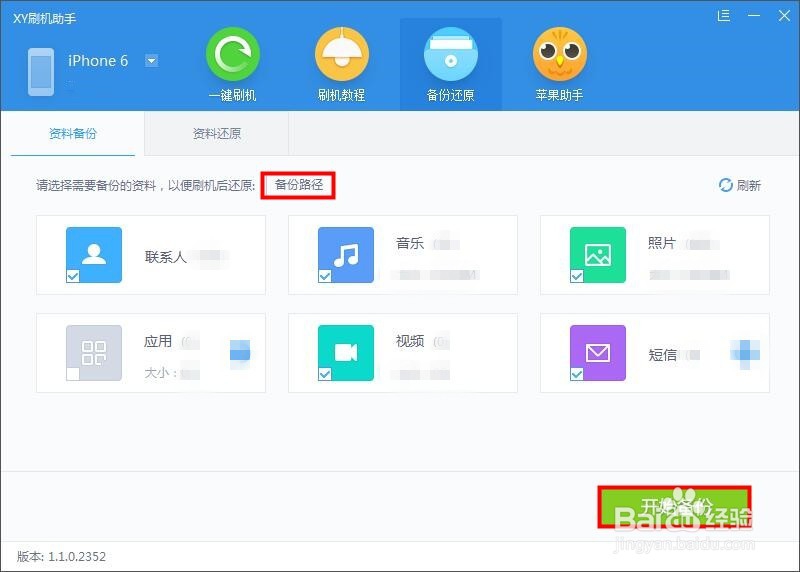Screen dimensions: 800x572
Task: Click the 备份路径 button
Action: (298, 185)
